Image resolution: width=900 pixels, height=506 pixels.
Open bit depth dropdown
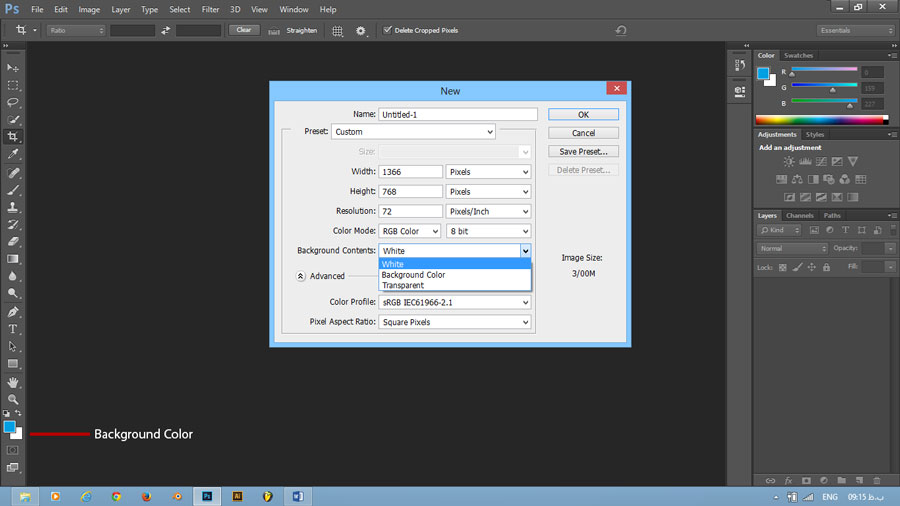(488, 231)
